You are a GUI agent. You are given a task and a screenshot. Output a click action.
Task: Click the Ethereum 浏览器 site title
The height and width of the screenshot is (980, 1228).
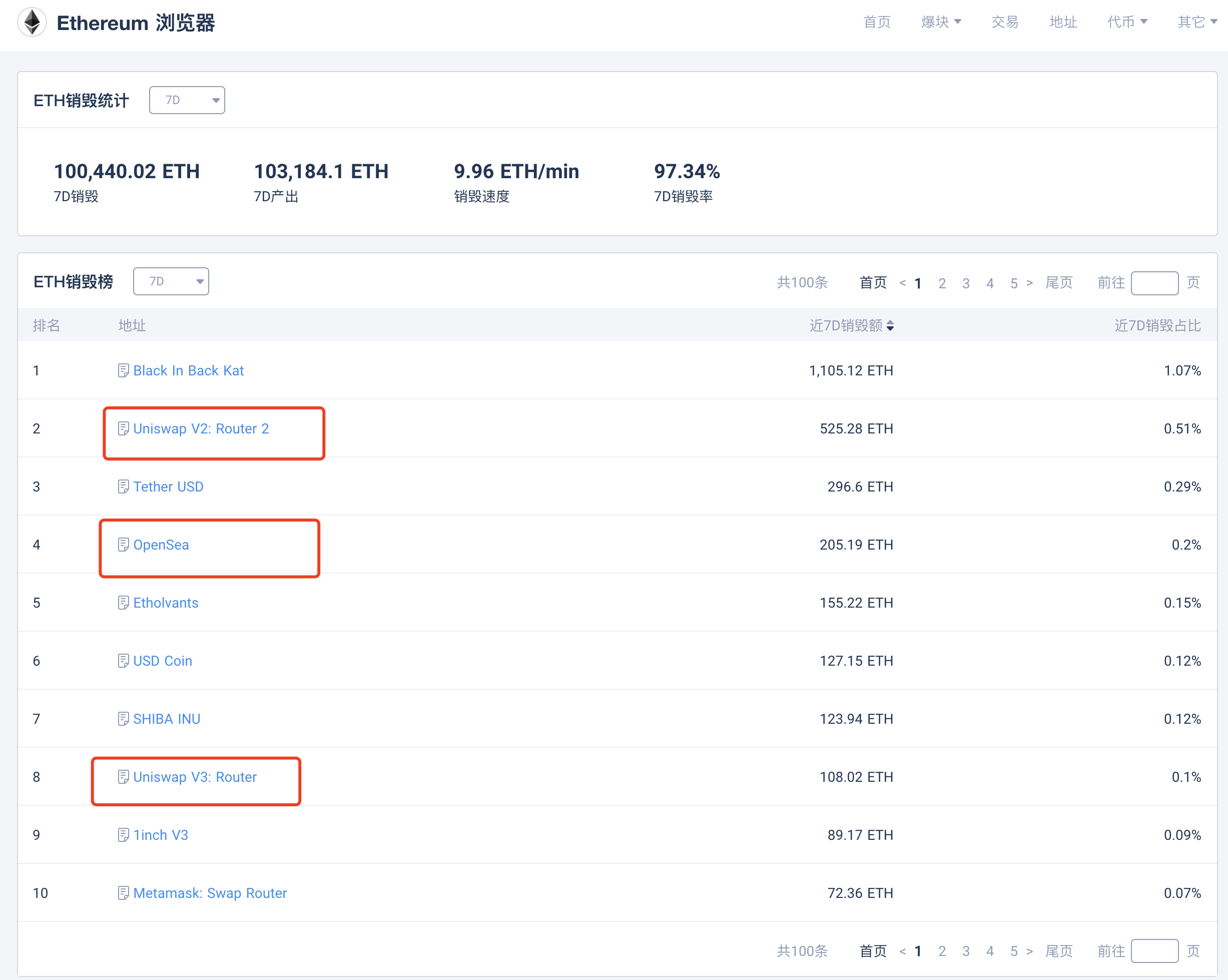pos(136,24)
